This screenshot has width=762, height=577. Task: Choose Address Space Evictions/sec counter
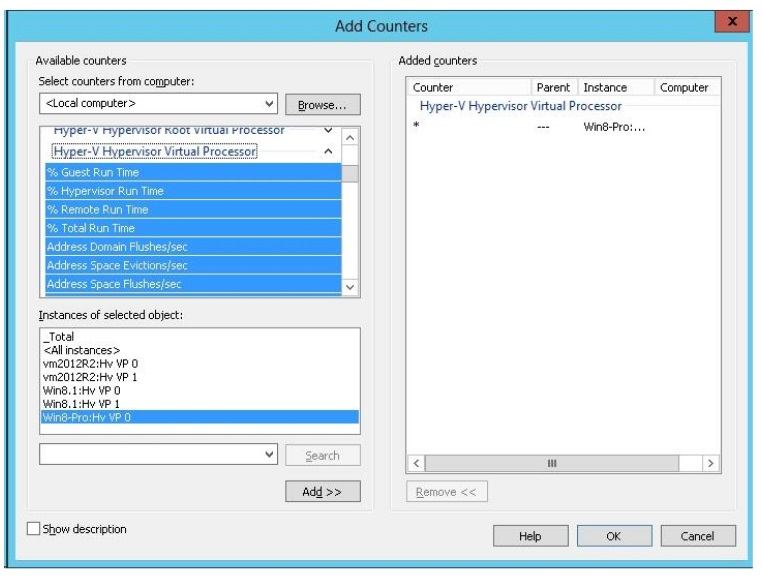190,265
